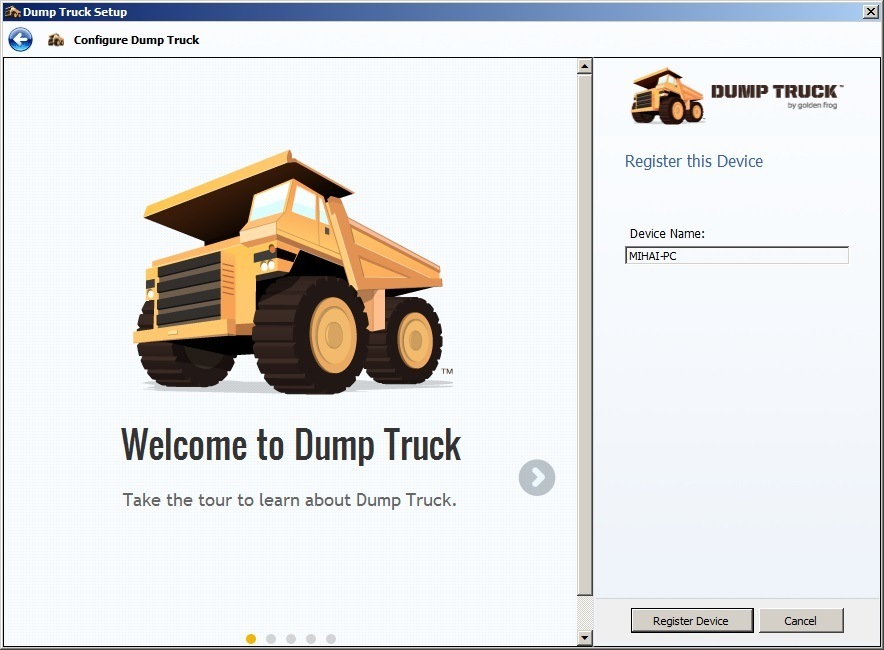
Task: Select the first (orange) tour page dot
Action: 251,639
